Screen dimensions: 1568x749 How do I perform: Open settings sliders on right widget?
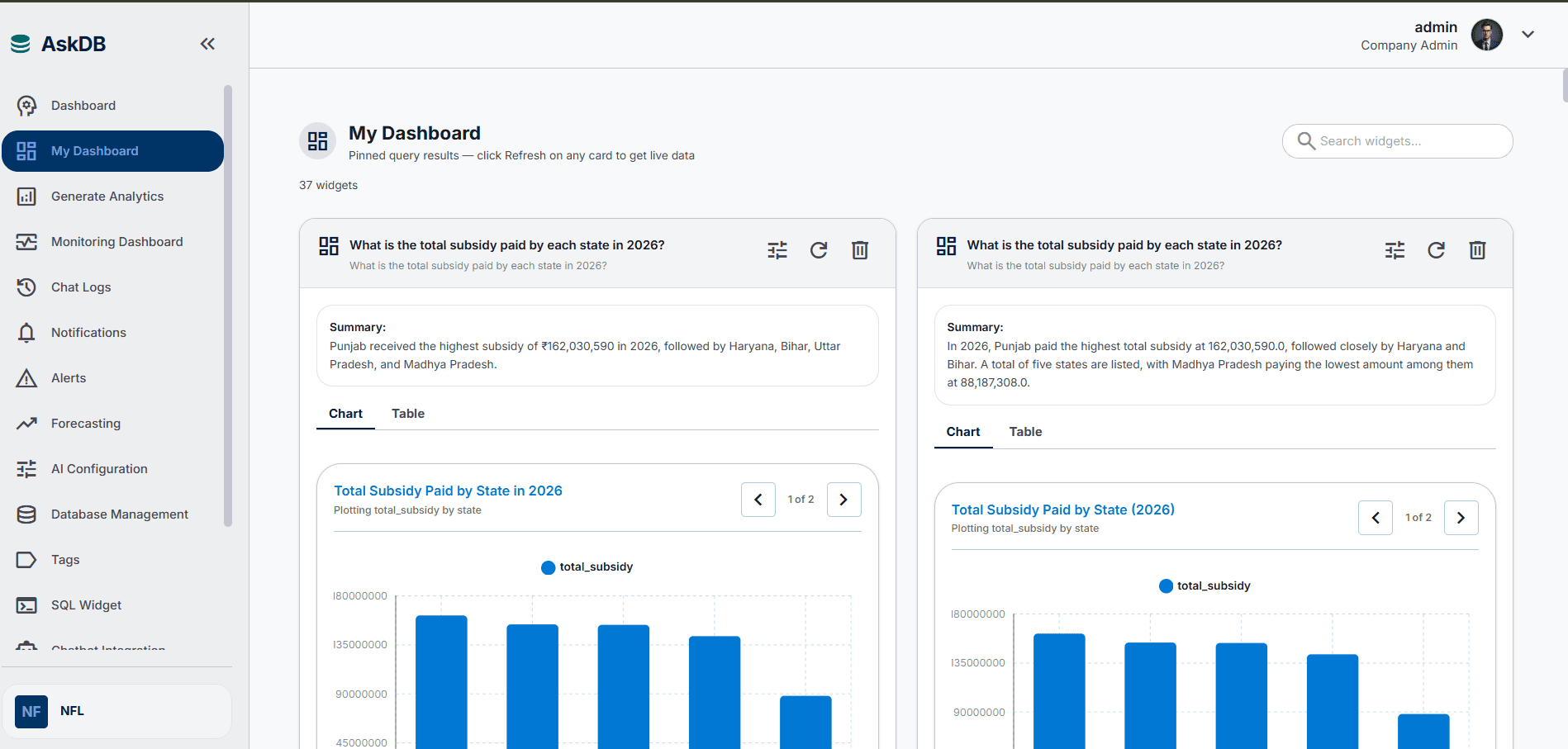pyautogui.click(x=1395, y=250)
